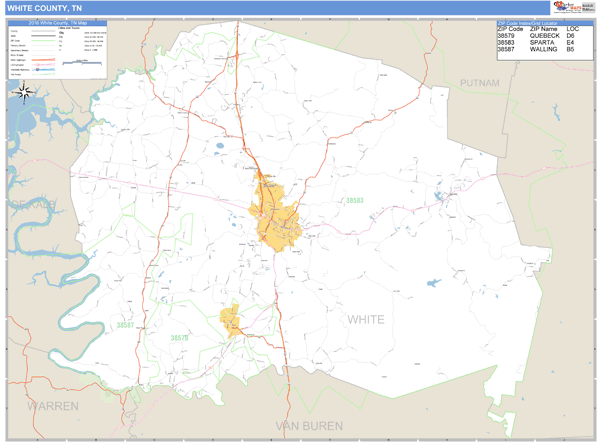Click the green "38579" ZIP label on map
Viewport: 600px width, 442px height.
click(179, 338)
